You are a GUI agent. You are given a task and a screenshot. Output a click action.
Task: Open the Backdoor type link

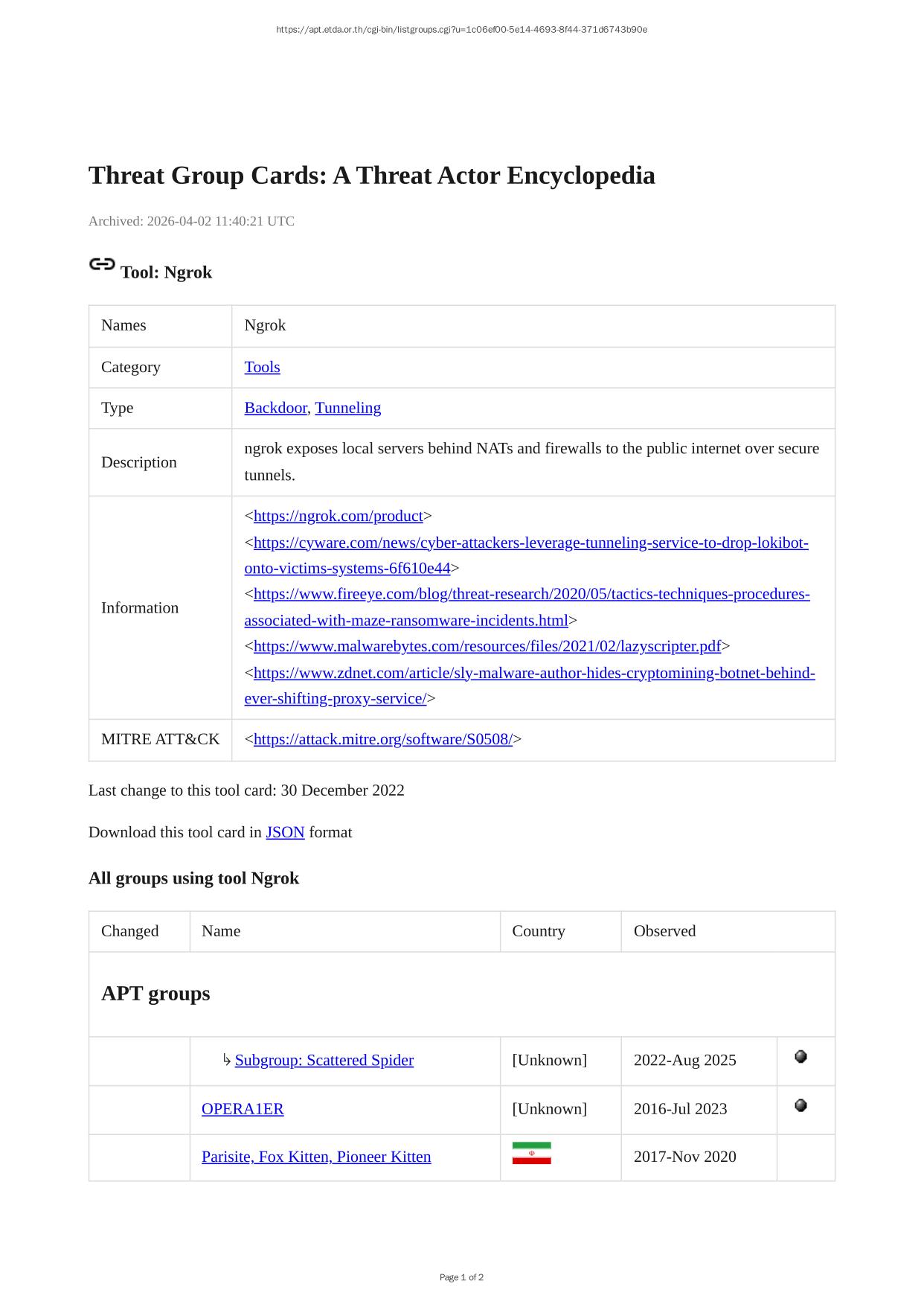click(x=275, y=408)
